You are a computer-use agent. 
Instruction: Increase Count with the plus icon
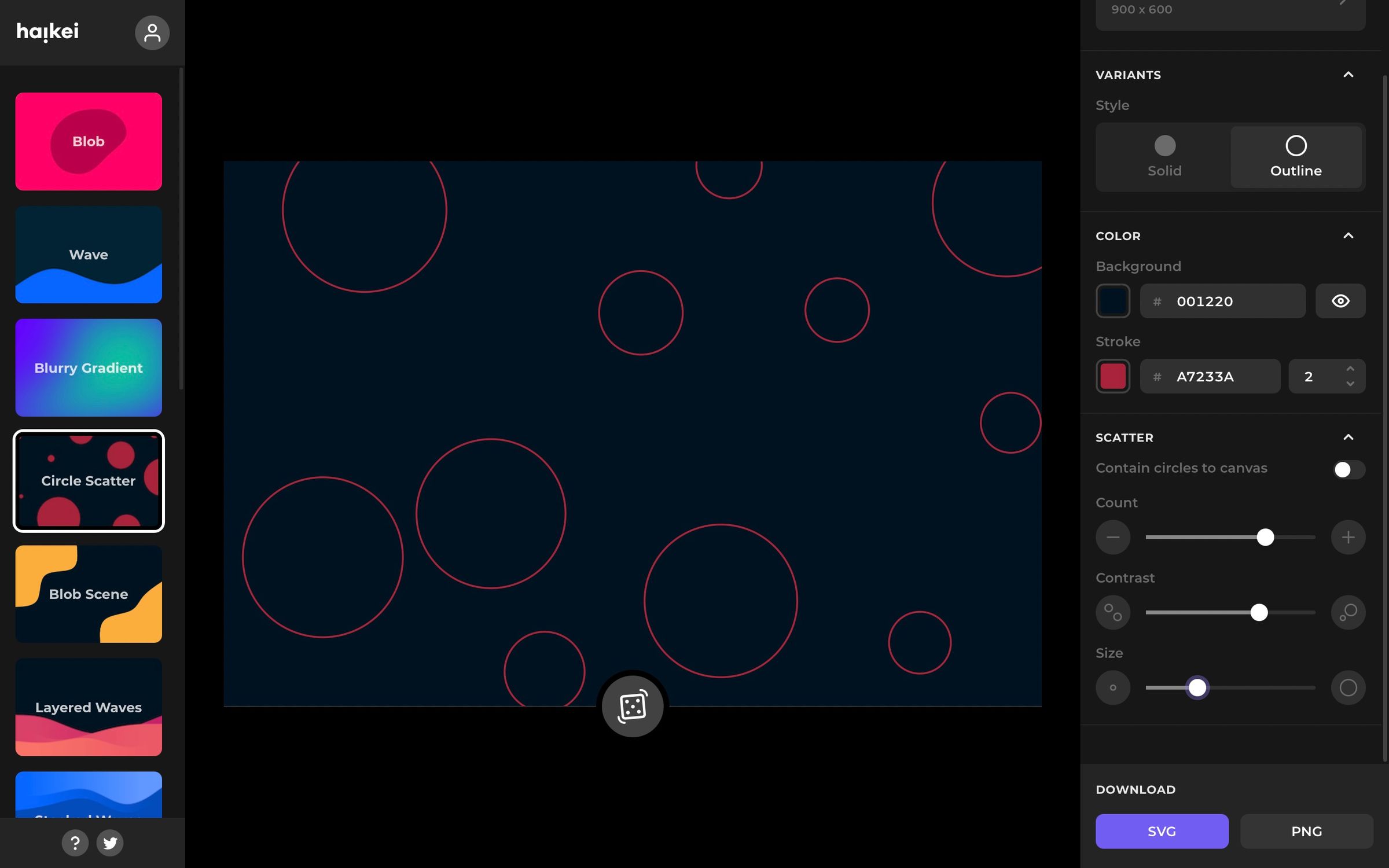(x=1348, y=537)
